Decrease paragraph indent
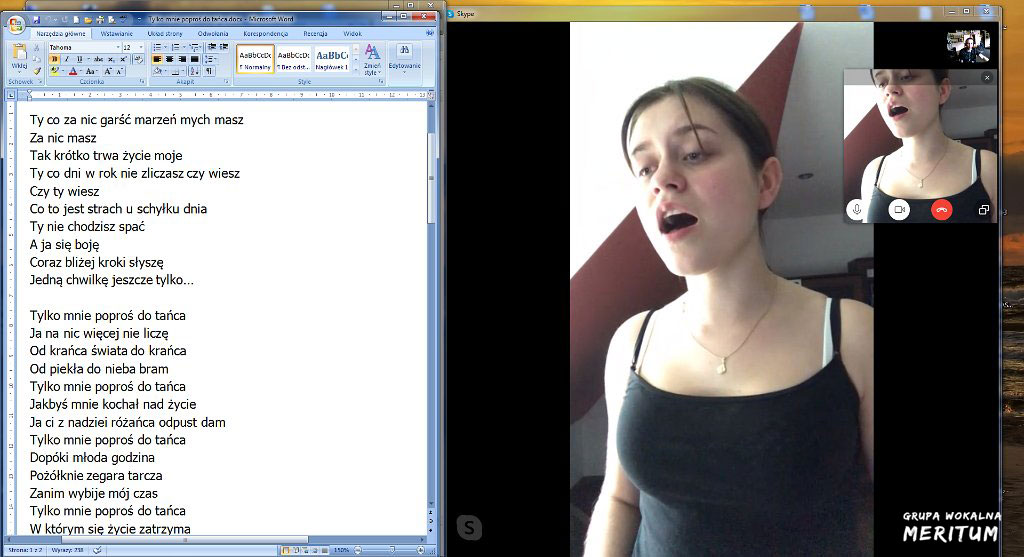 pos(212,47)
